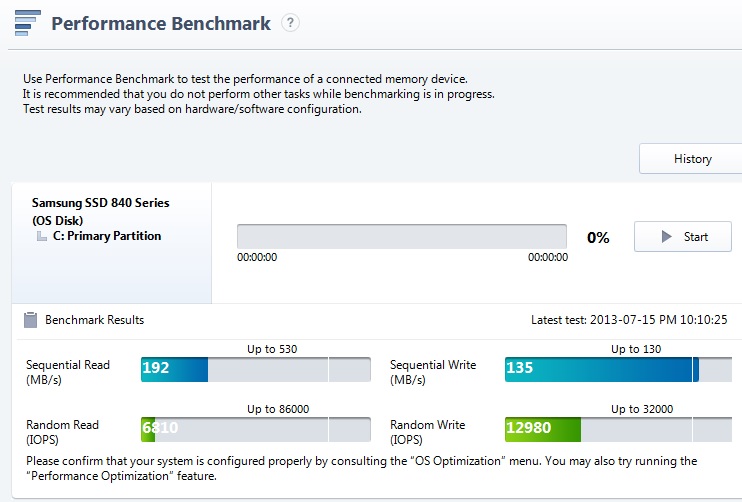
Task: Click the elapsed time below the bar's start
Action: [257, 257]
